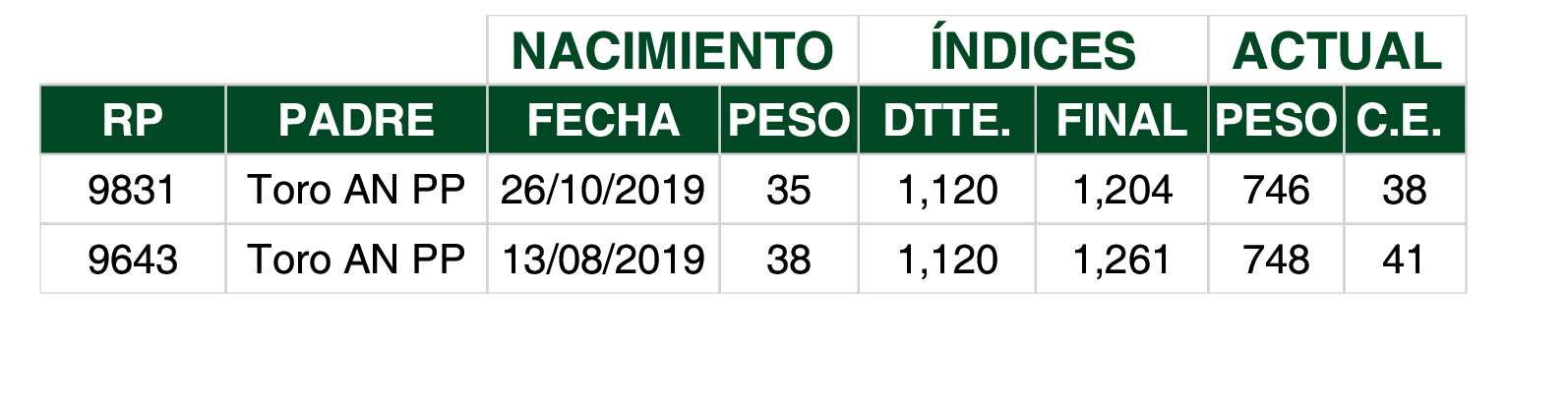Select Toro AN PP in first row
Image resolution: width=1568 pixels, height=406 pixels.
[356, 190]
